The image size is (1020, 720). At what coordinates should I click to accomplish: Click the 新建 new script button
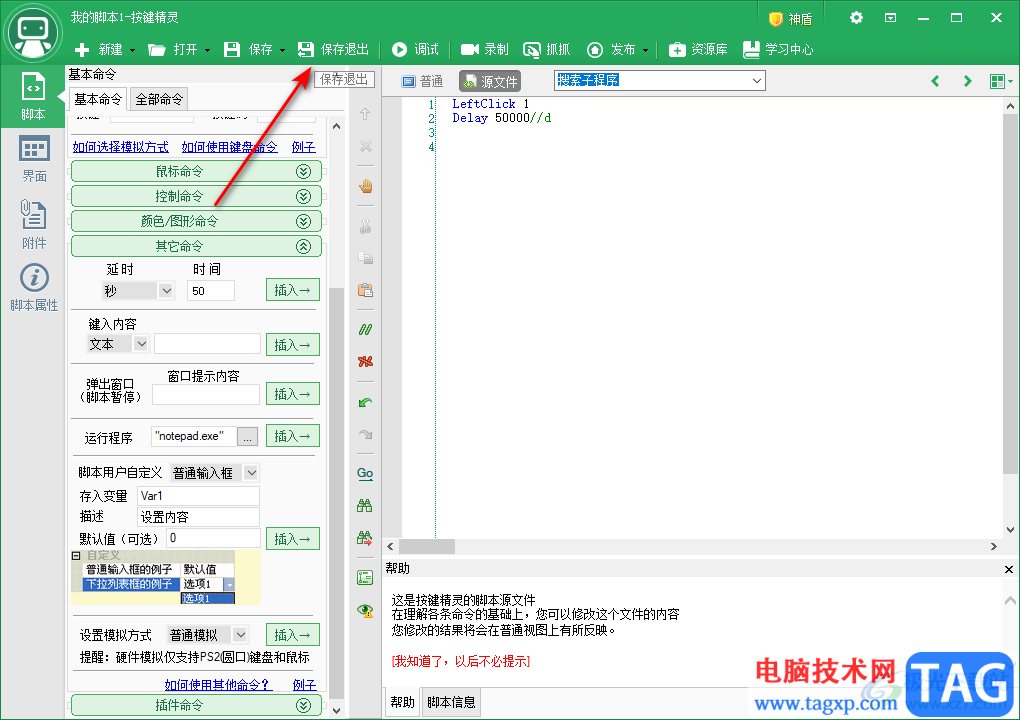click(99, 49)
